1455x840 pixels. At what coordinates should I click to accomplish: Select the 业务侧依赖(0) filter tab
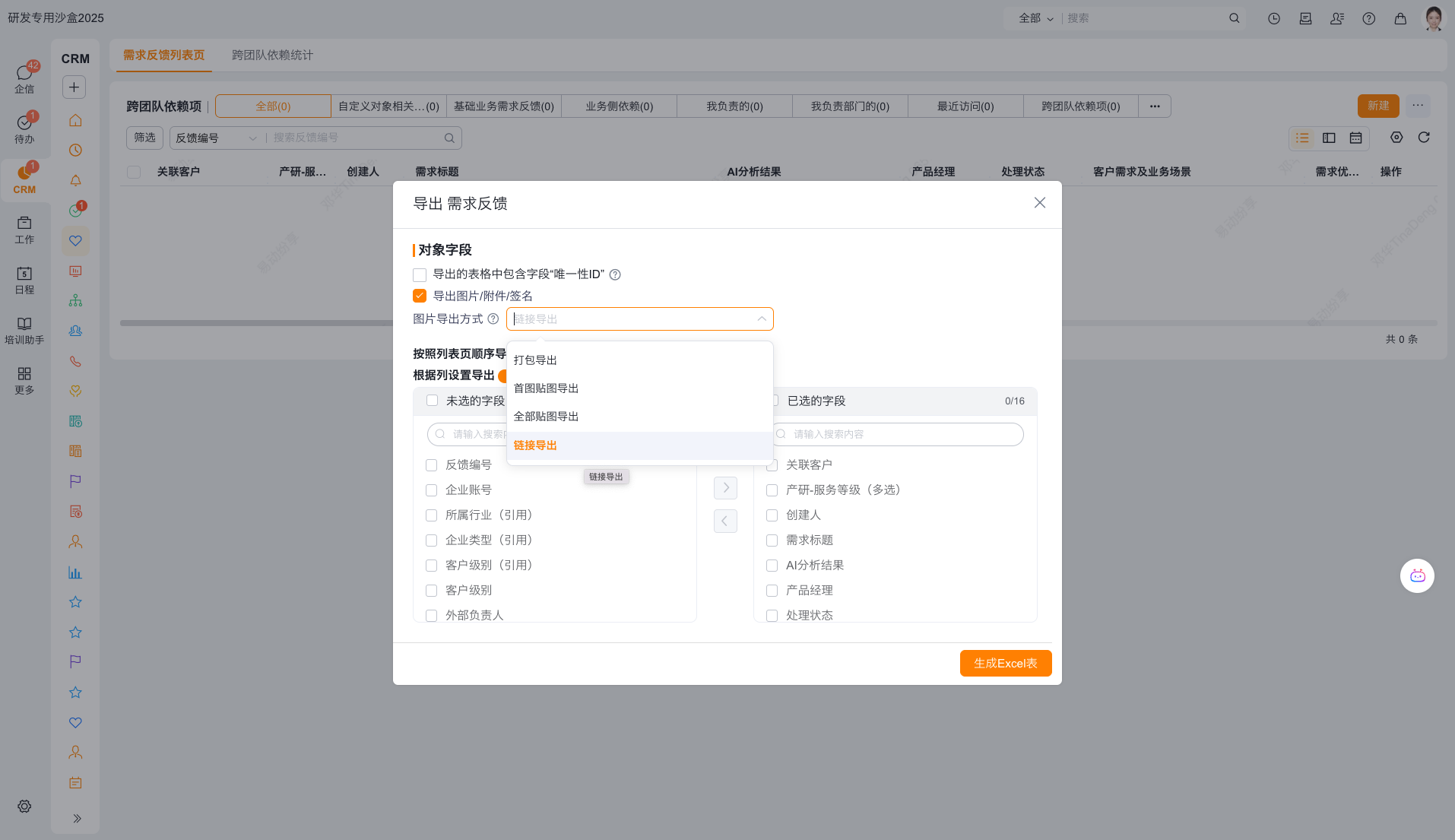619,106
